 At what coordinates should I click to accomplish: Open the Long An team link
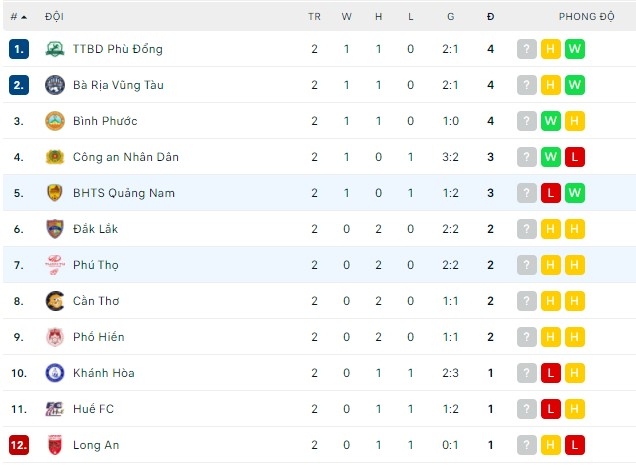click(x=96, y=445)
